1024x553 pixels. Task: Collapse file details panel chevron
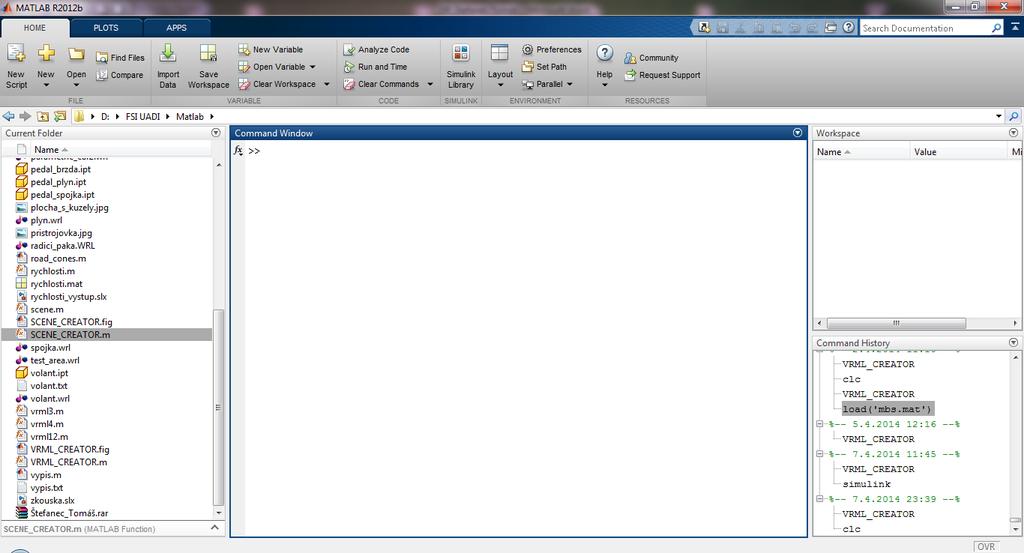point(215,528)
